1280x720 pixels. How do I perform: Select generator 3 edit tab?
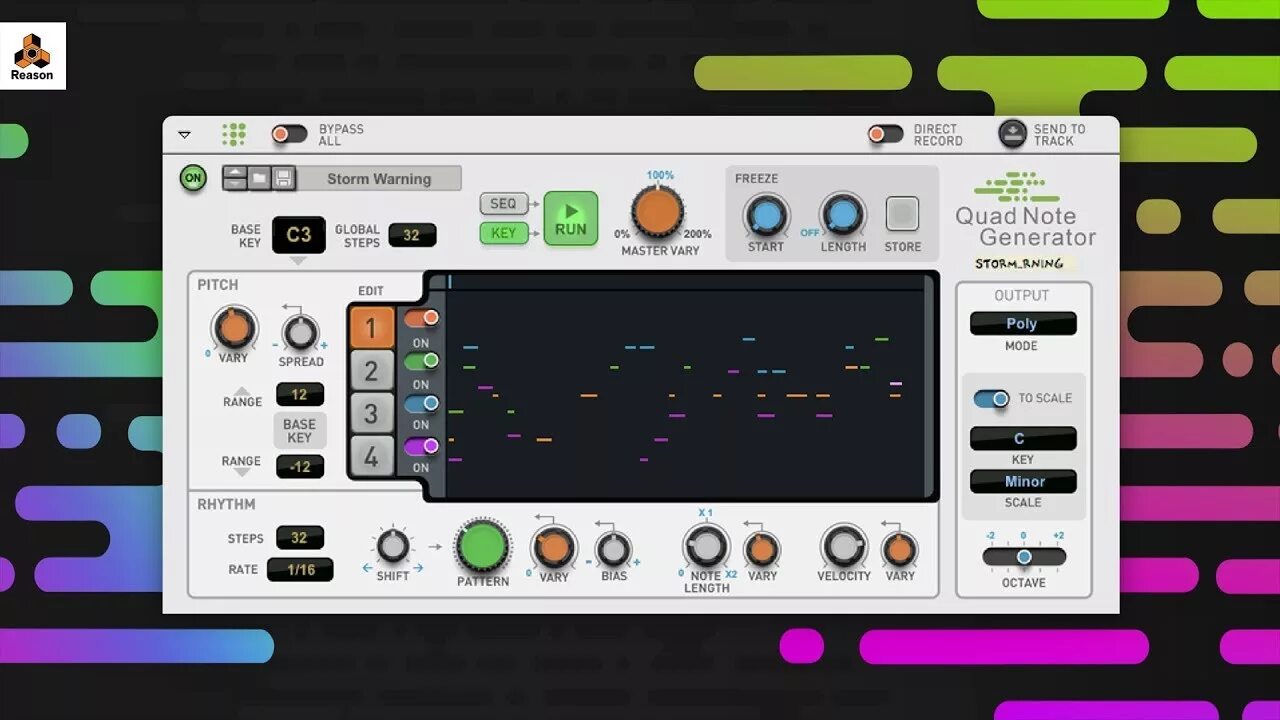pyautogui.click(x=371, y=413)
